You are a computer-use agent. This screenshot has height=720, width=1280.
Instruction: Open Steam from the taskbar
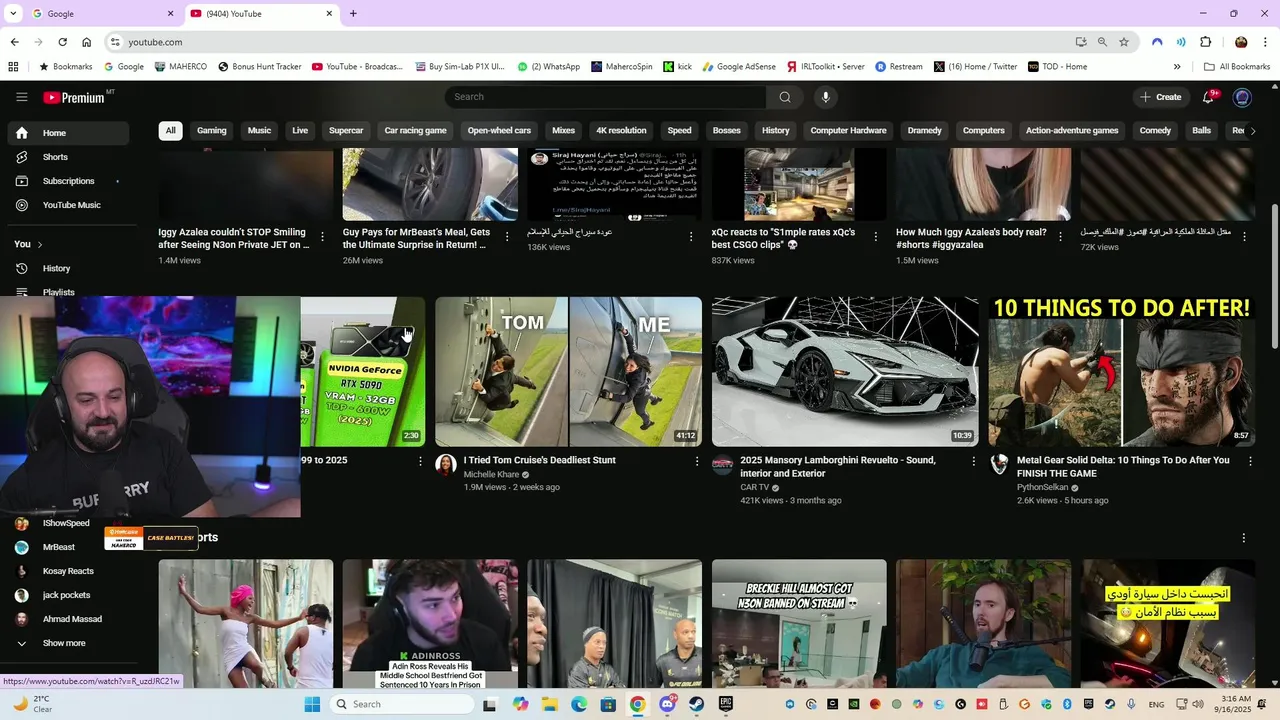click(696, 704)
